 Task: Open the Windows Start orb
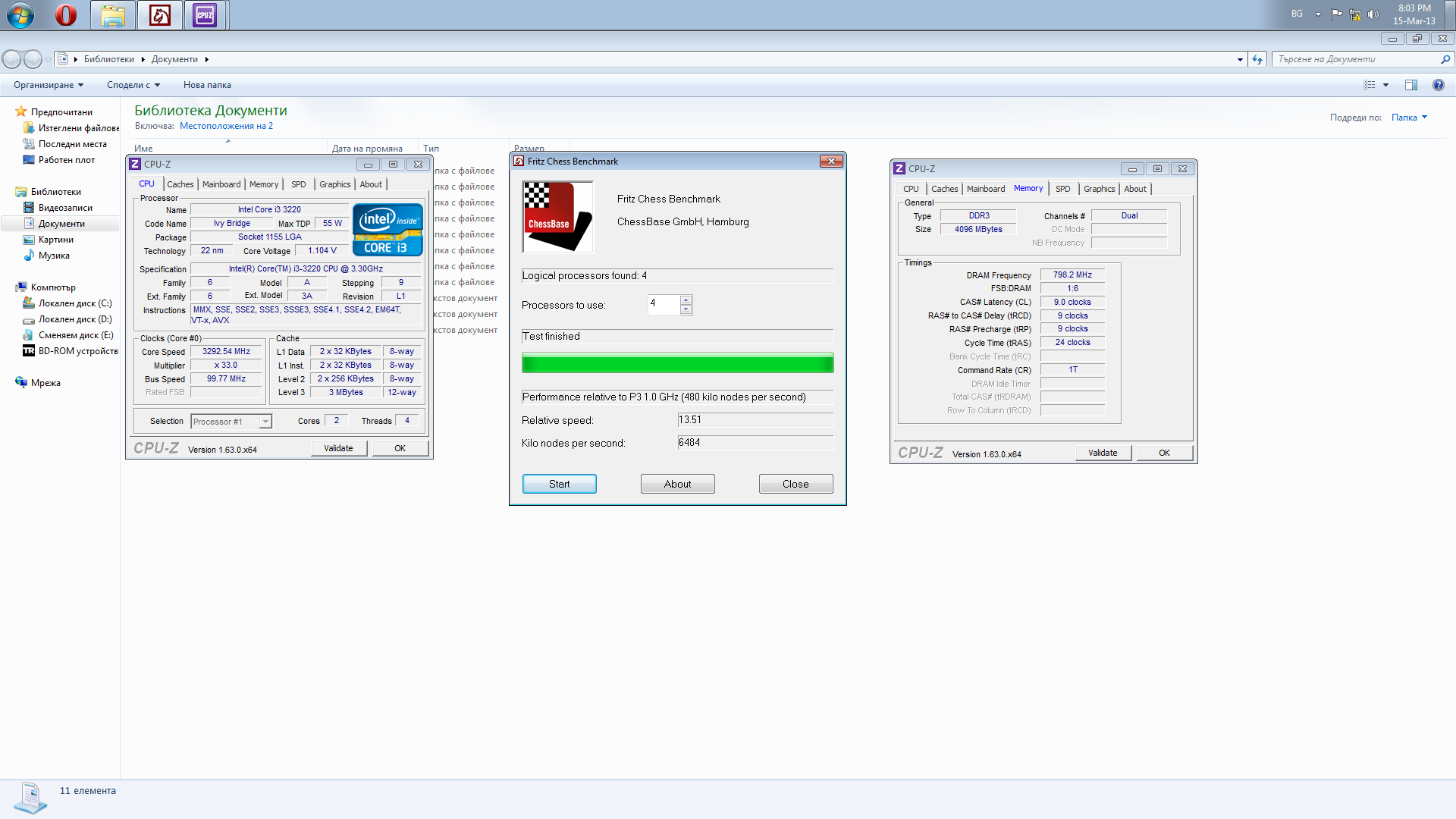coord(20,15)
